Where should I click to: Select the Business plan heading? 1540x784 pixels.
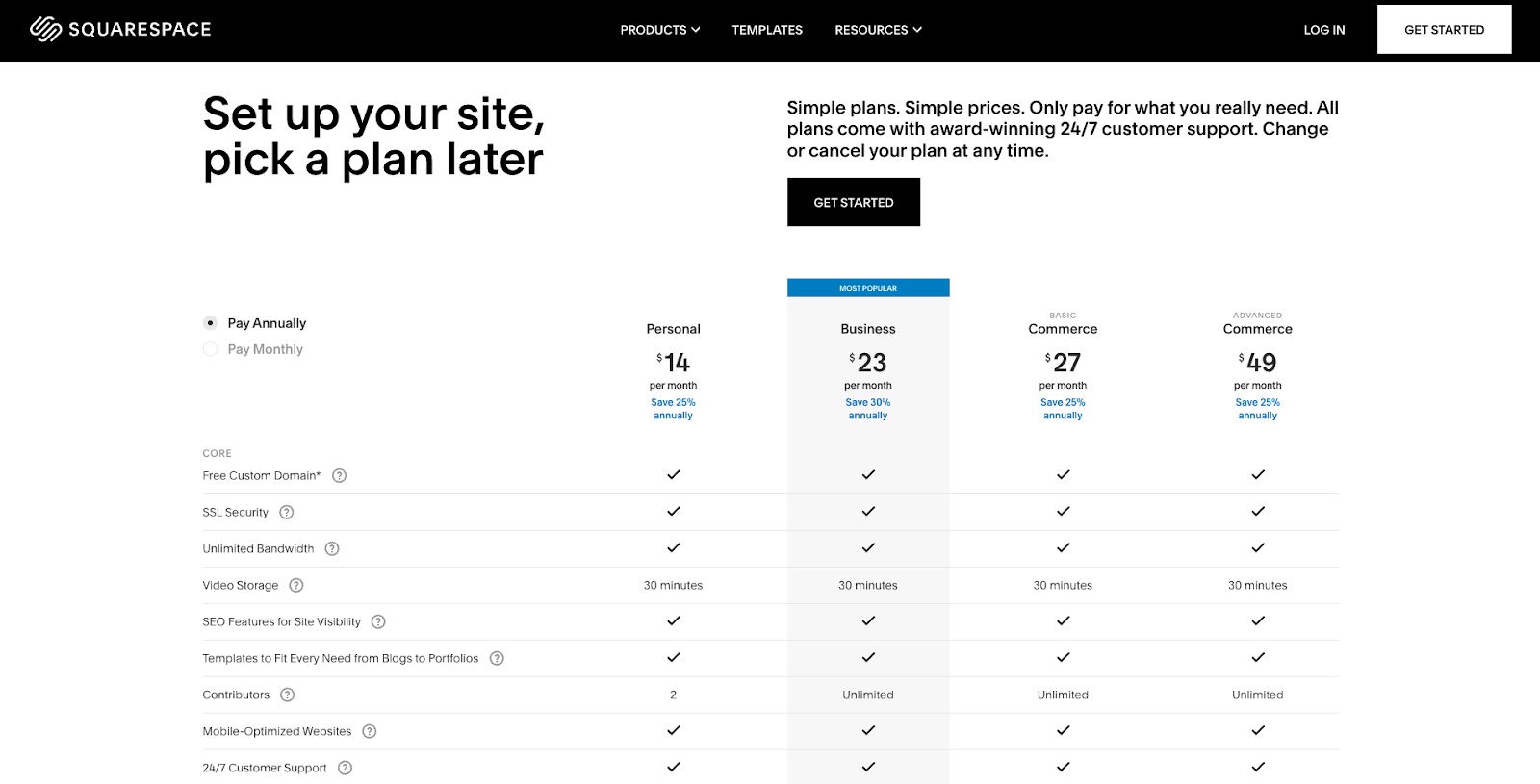[x=868, y=329]
